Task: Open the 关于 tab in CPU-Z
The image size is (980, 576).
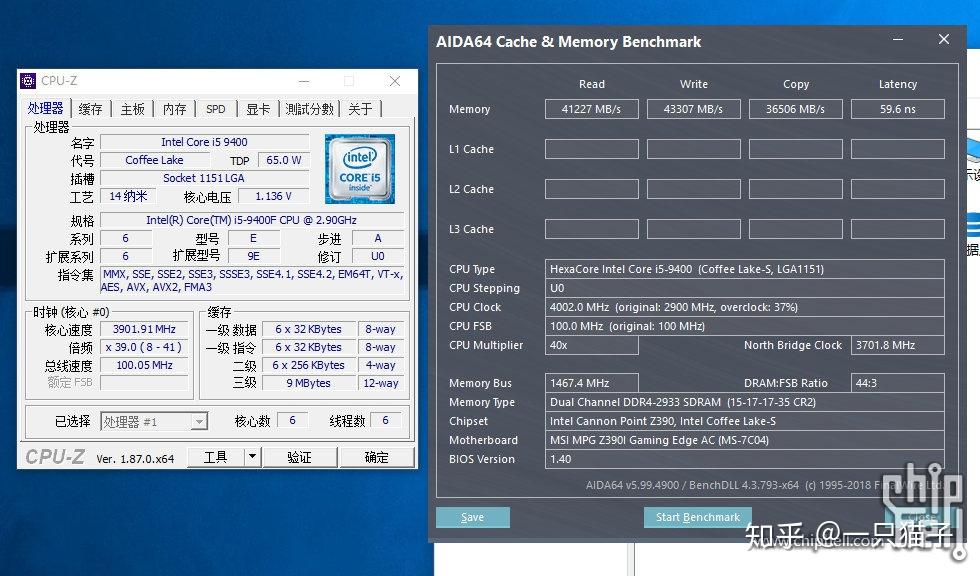Action: [x=360, y=109]
